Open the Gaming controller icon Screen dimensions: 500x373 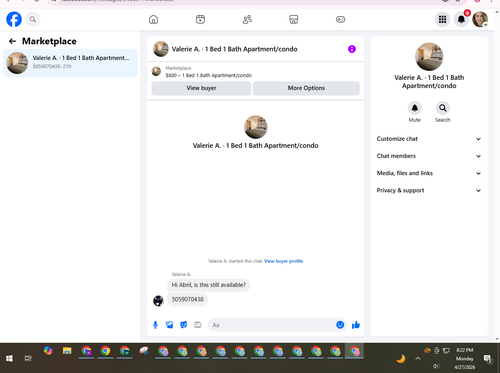(x=340, y=19)
